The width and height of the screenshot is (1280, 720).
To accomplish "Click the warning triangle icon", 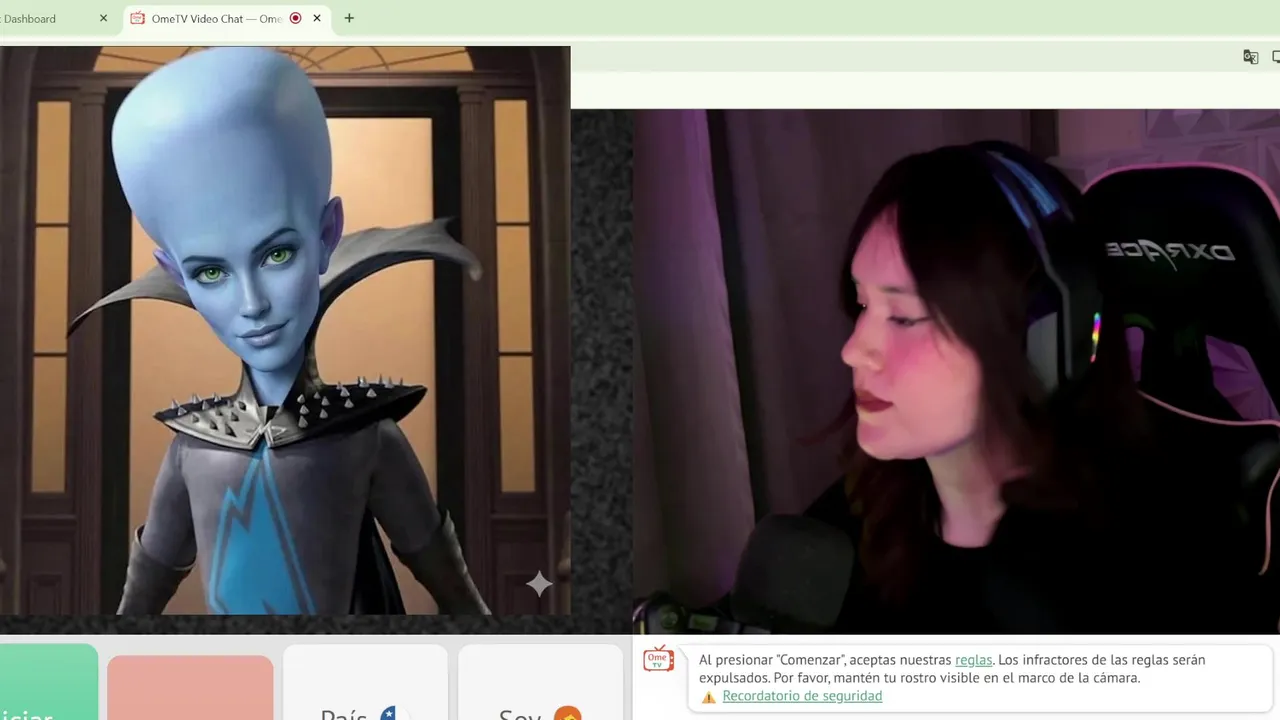I will (708, 697).
